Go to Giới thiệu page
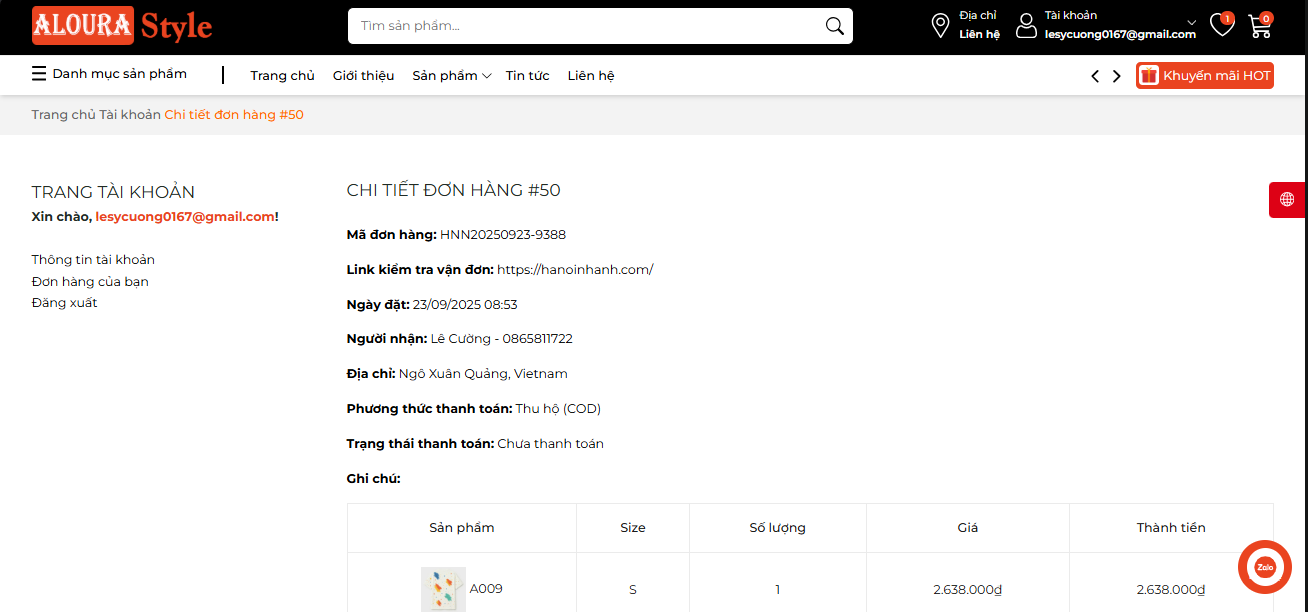The image size is (1308, 612). pyautogui.click(x=363, y=76)
